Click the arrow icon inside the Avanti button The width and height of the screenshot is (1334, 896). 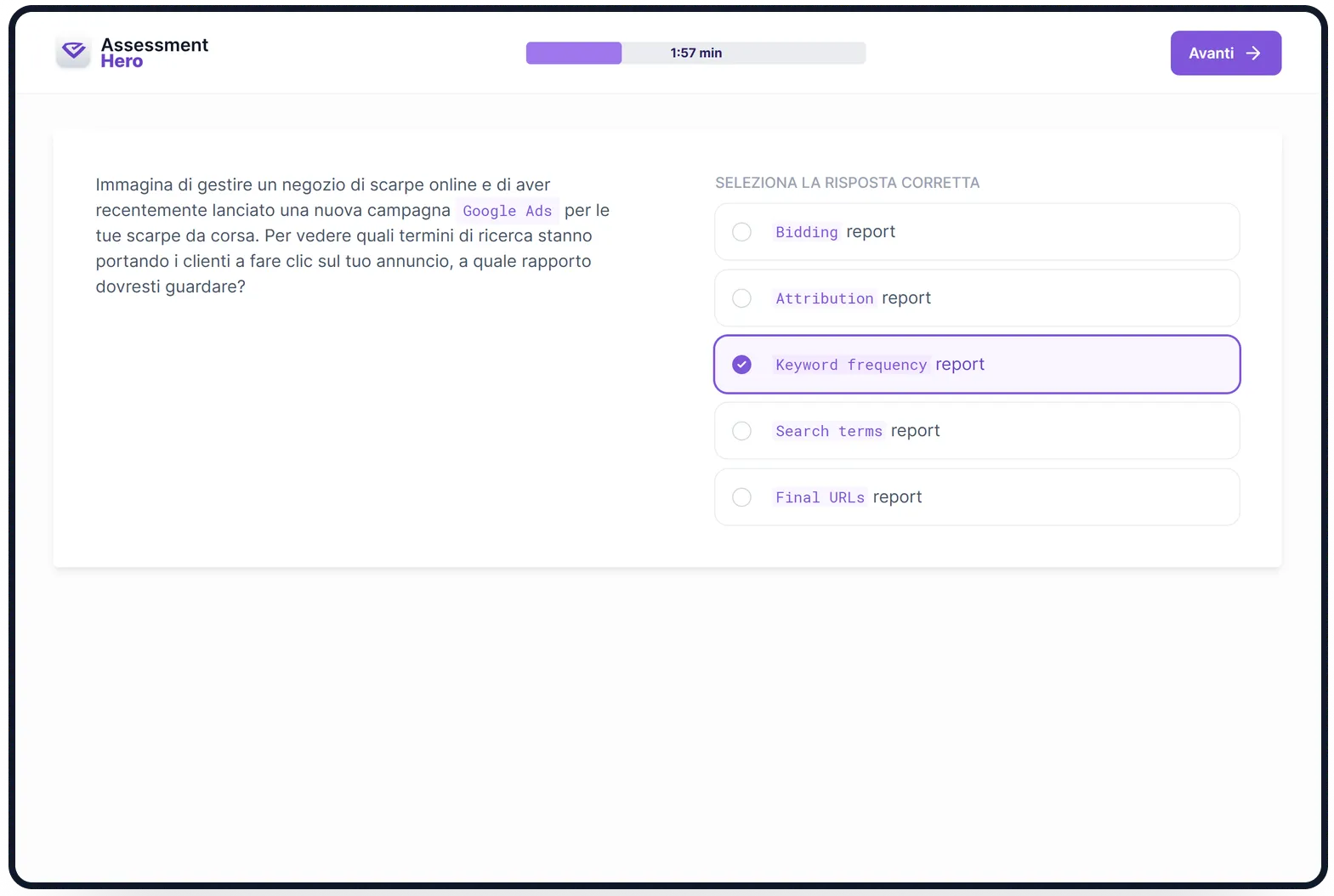[x=1252, y=53]
